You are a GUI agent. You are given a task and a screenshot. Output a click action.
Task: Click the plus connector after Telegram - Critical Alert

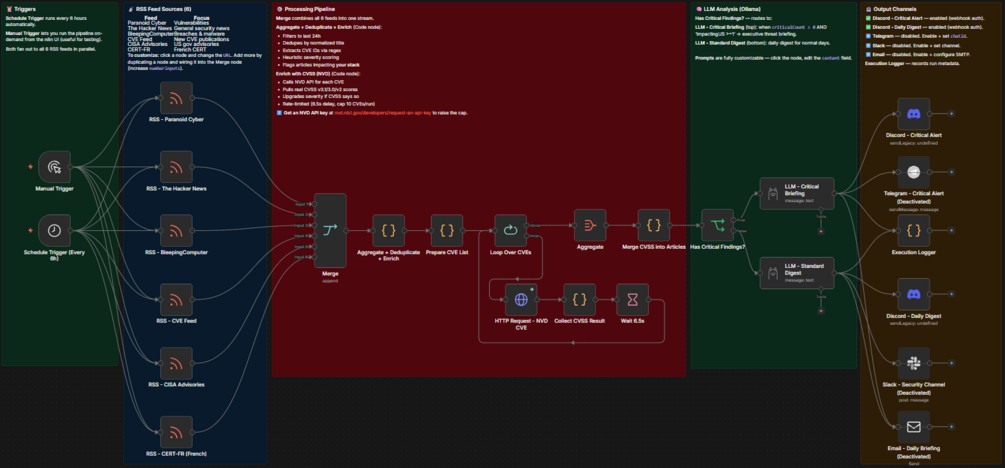coord(951,172)
